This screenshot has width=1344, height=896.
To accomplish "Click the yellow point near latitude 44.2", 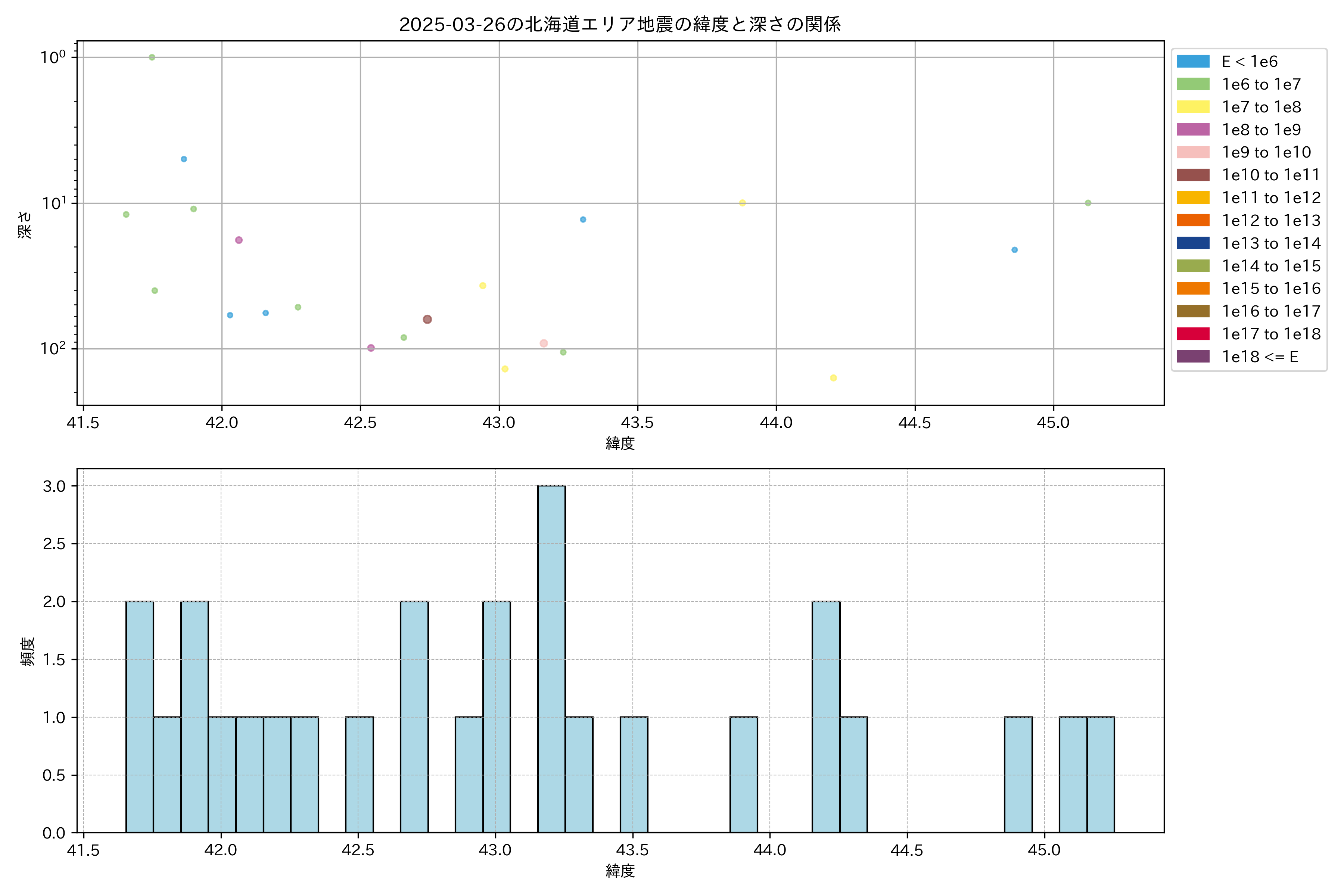I will click(833, 378).
